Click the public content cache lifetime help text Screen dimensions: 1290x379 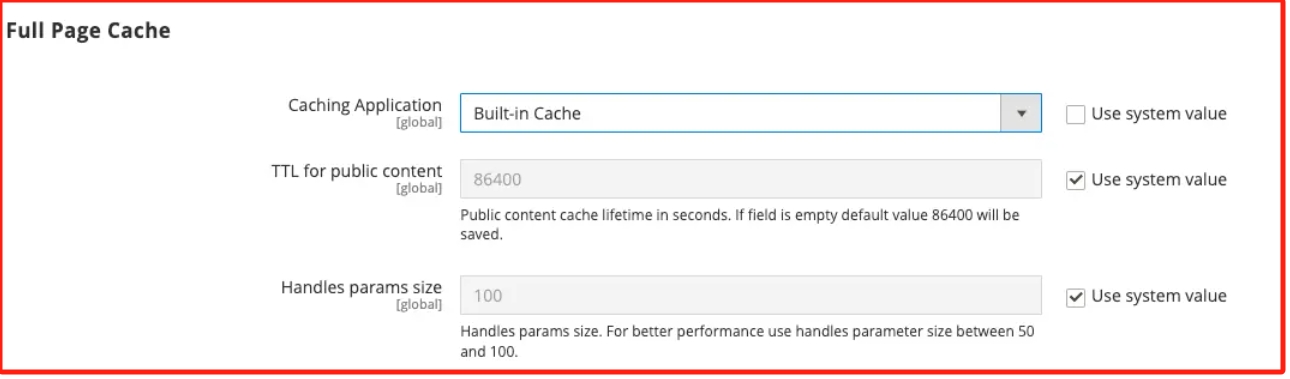[740, 225]
